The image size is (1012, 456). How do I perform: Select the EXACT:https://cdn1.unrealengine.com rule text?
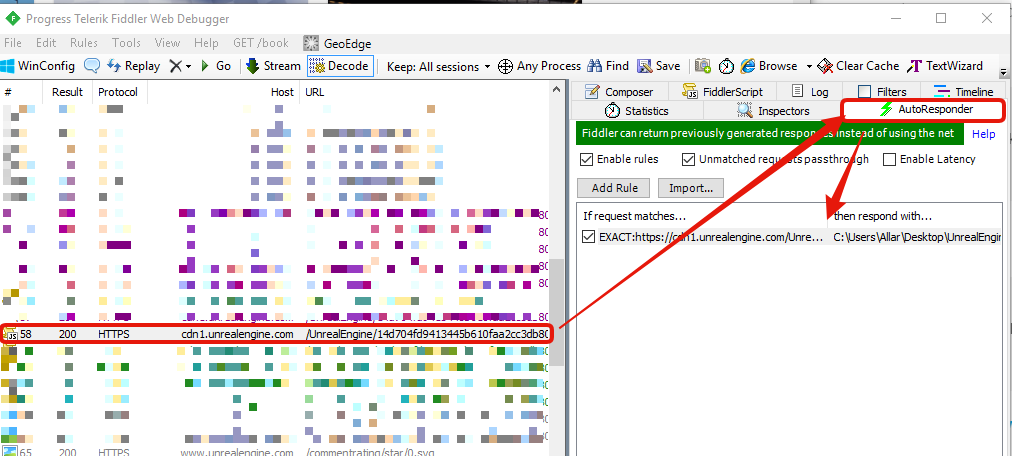[x=711, y=237]
